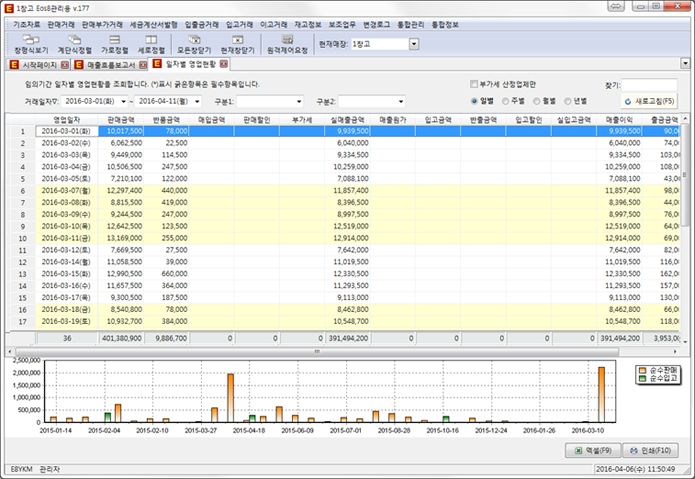Open the 통합관리 menu

pos(411,25)
